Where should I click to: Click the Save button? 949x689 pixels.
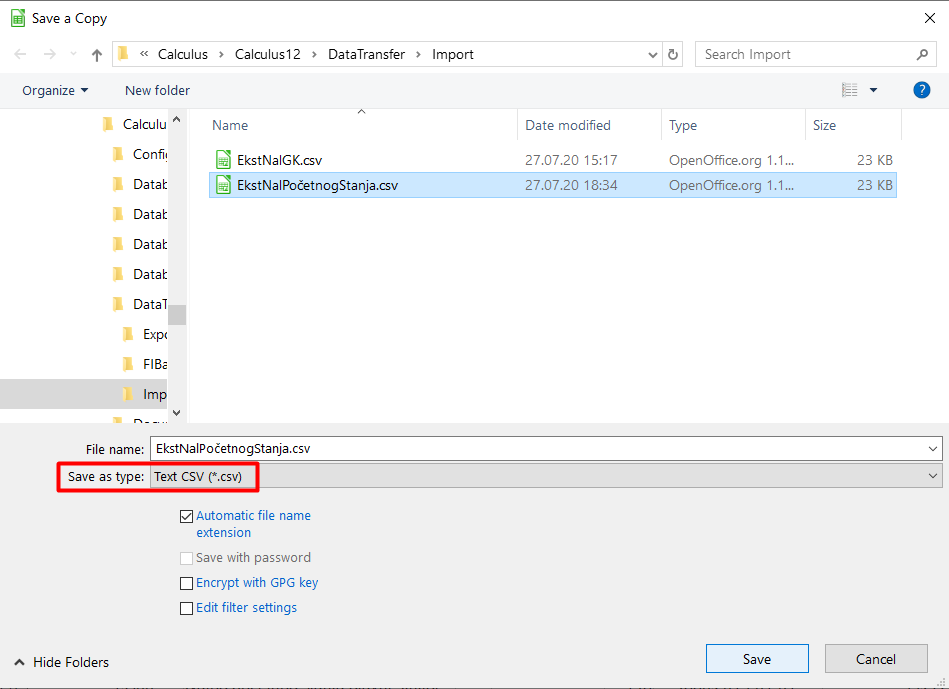757,659
